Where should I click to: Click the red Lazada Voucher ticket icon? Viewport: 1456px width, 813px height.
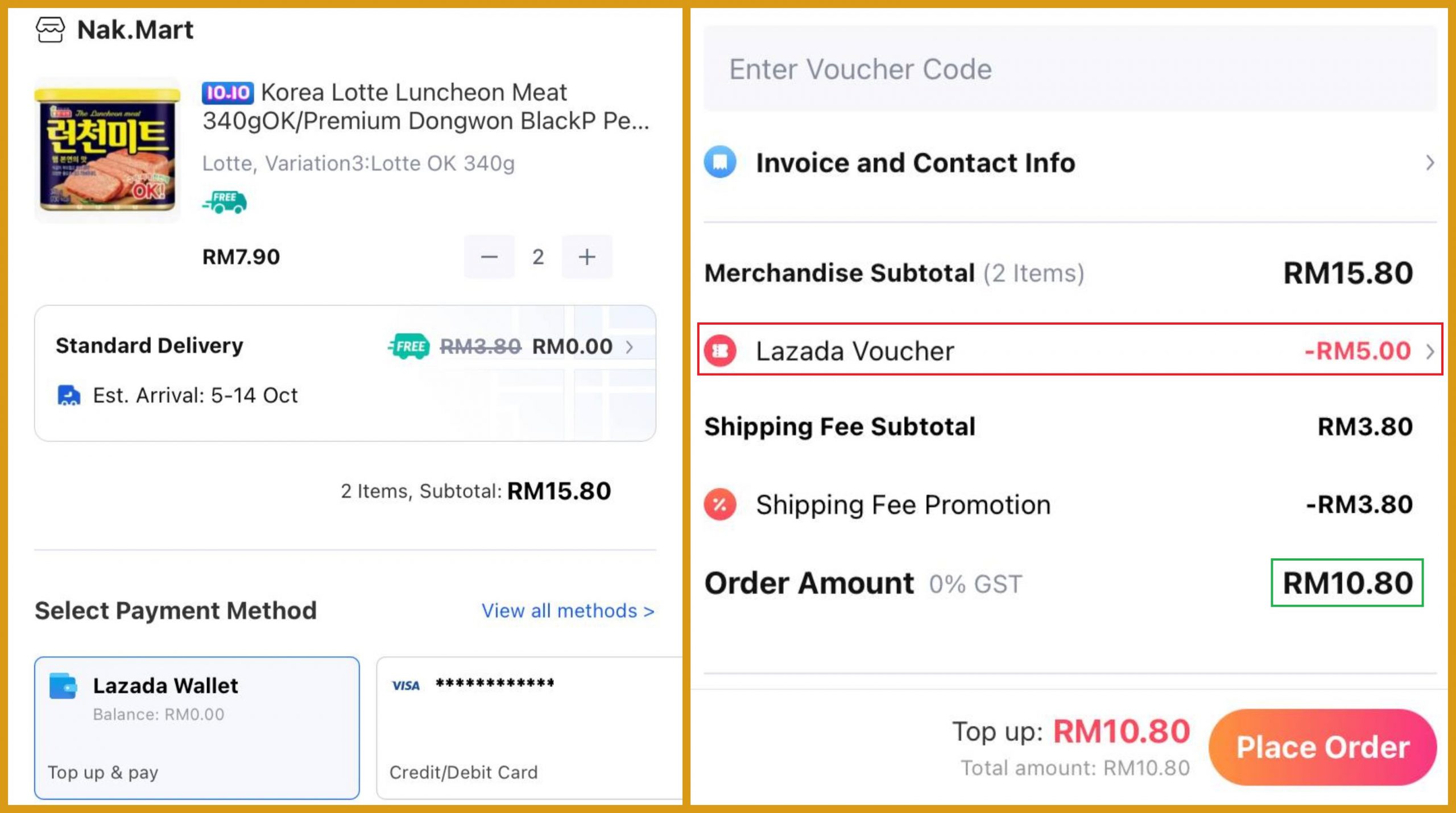point(720,350)
